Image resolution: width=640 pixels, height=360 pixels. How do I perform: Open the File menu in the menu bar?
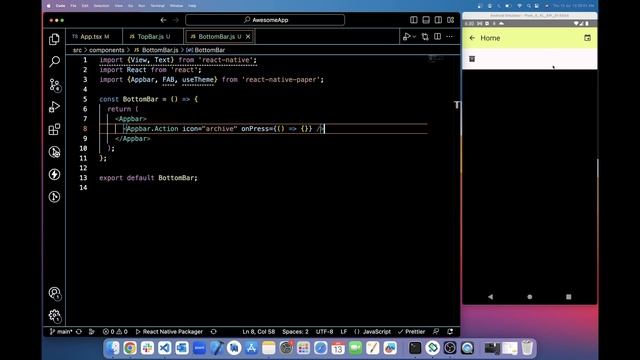click(73, 6)
